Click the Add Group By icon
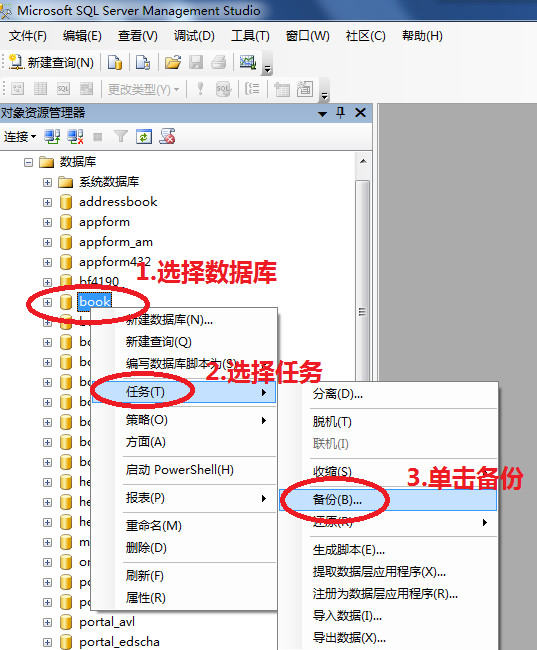This screenshot has height=650, width=537. tap(252, 89)
